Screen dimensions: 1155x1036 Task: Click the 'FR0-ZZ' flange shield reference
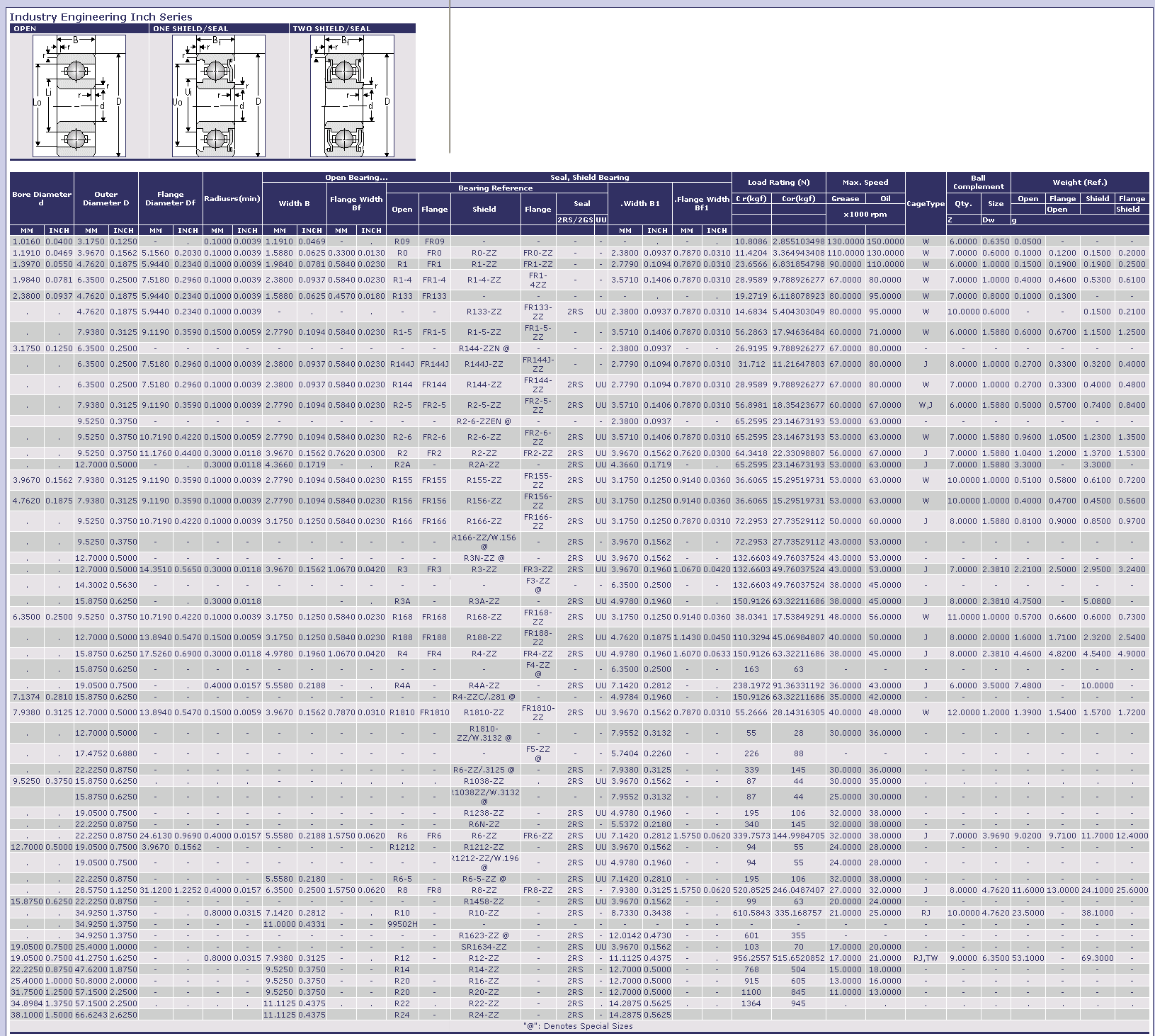click(x=538, y=253)
